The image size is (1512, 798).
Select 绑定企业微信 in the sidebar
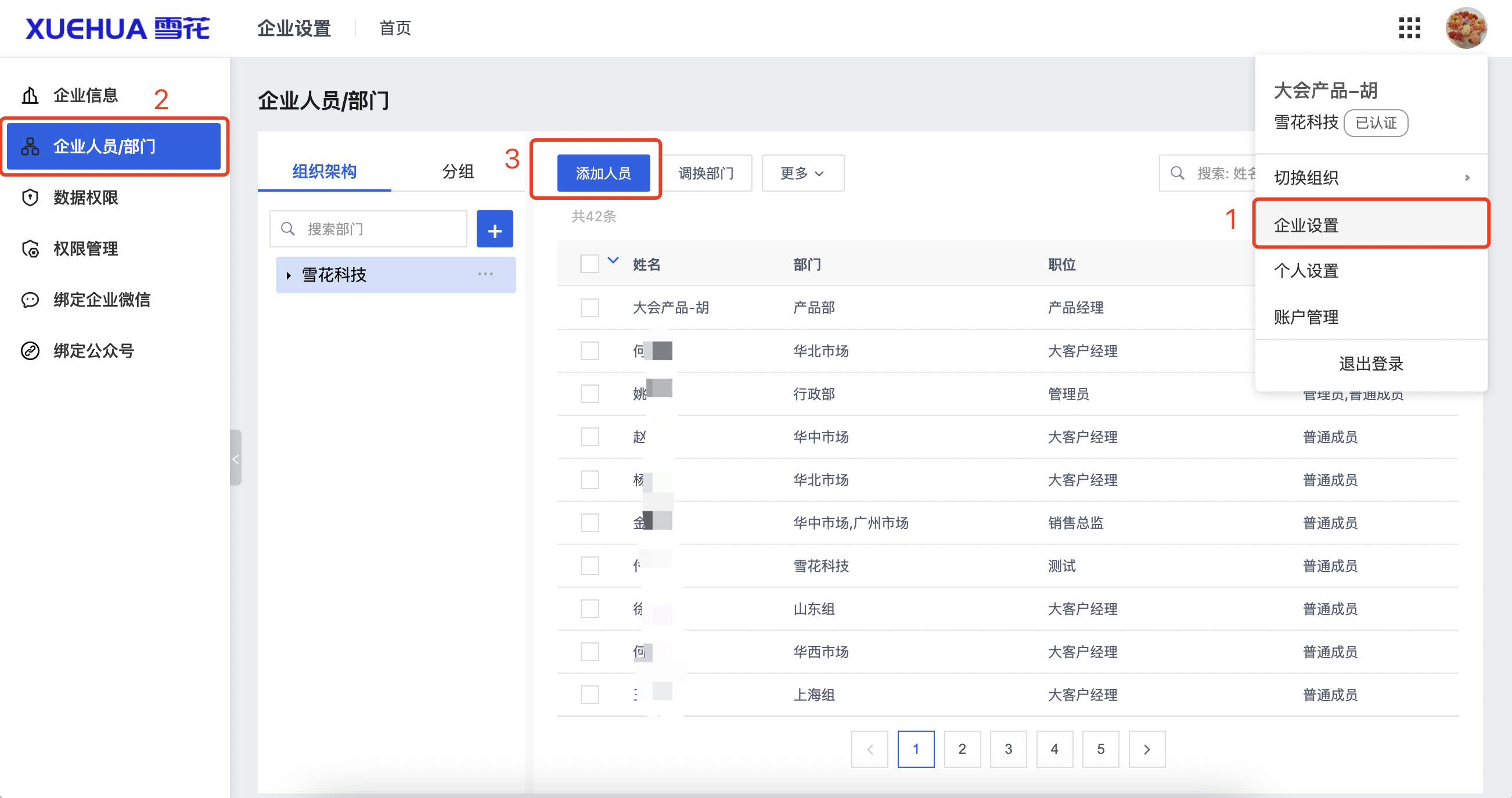[101, 300]
